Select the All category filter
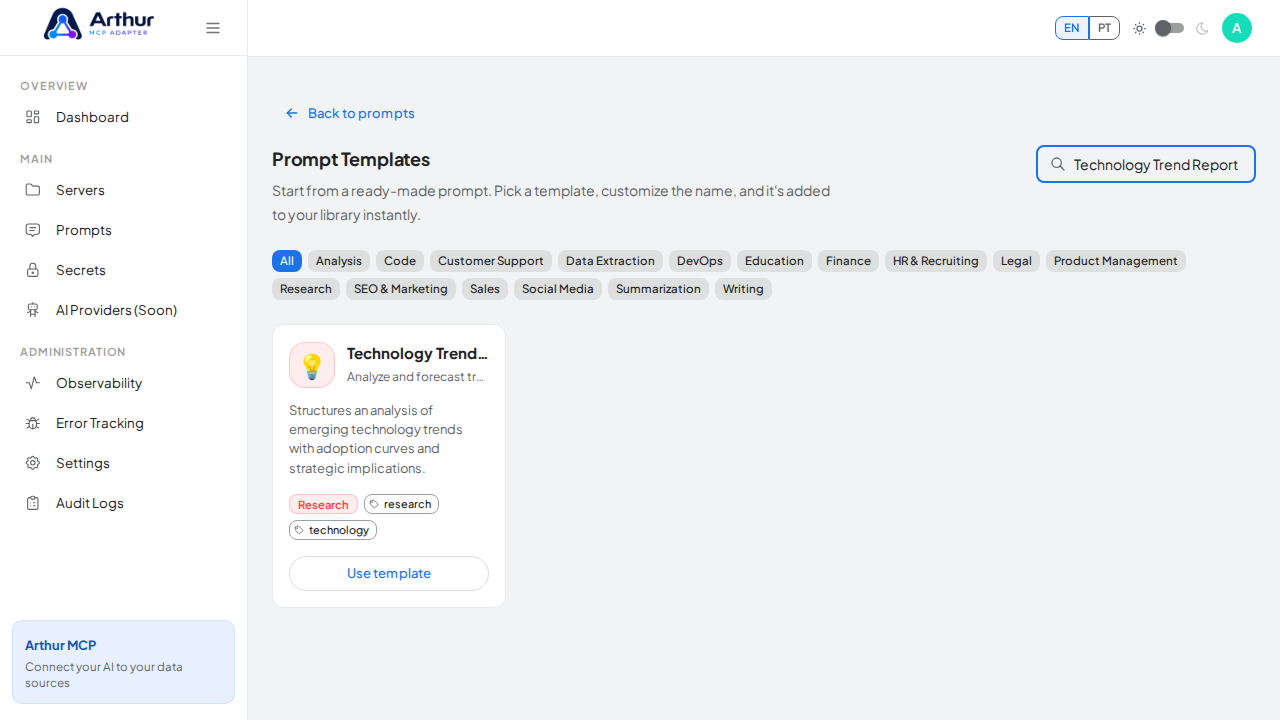This screenshot has width=1280, height=720. point(287,261)
